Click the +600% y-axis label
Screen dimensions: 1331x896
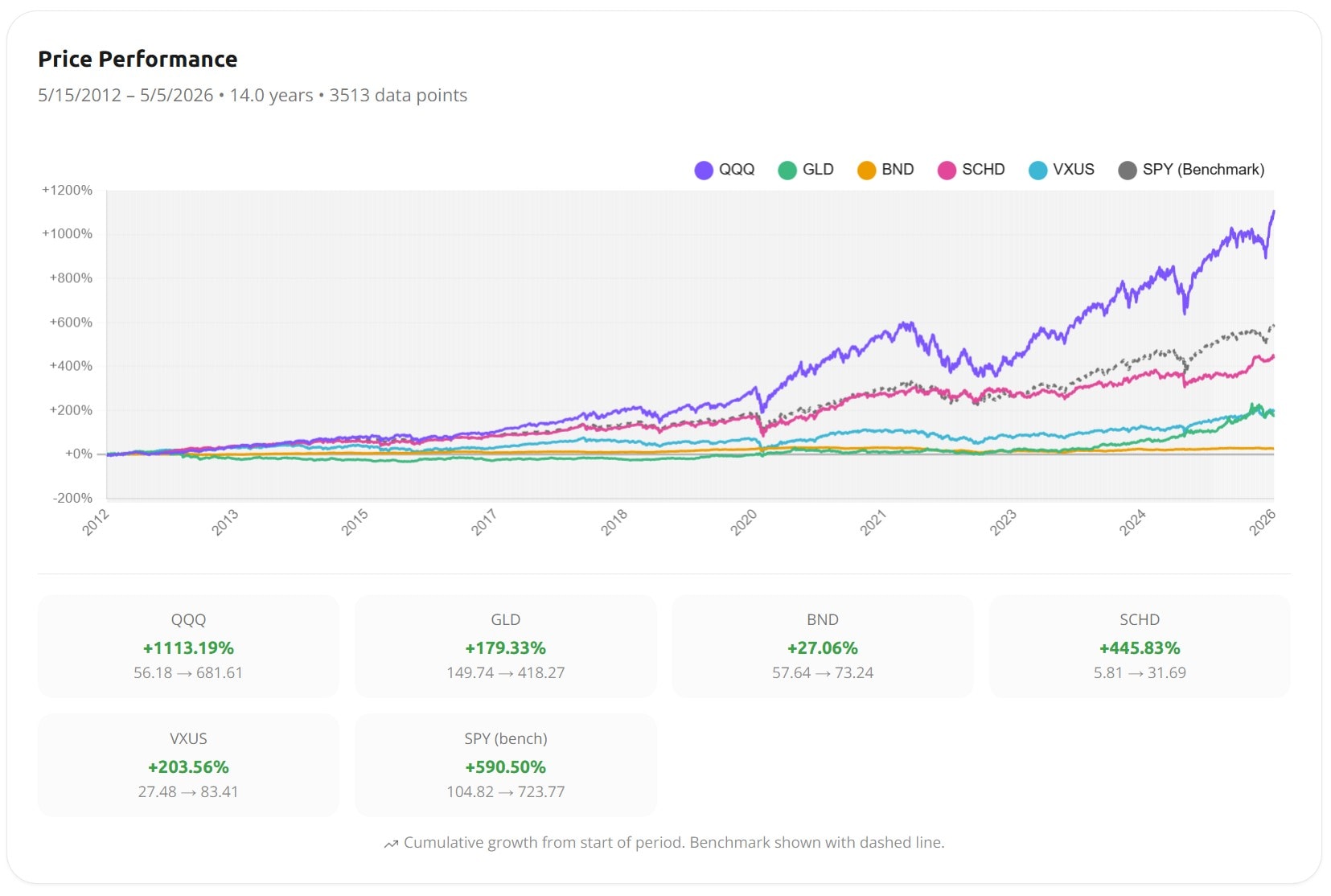71,323
